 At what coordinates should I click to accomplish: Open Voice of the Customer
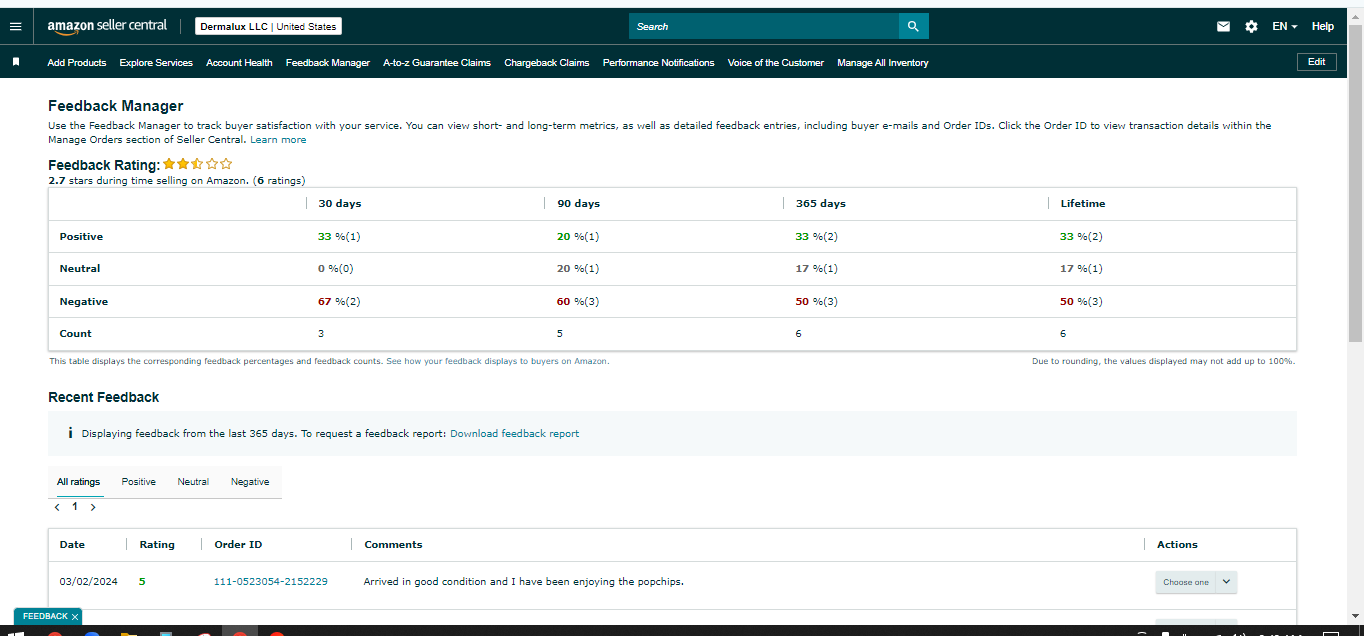click(x=776, y=62)
